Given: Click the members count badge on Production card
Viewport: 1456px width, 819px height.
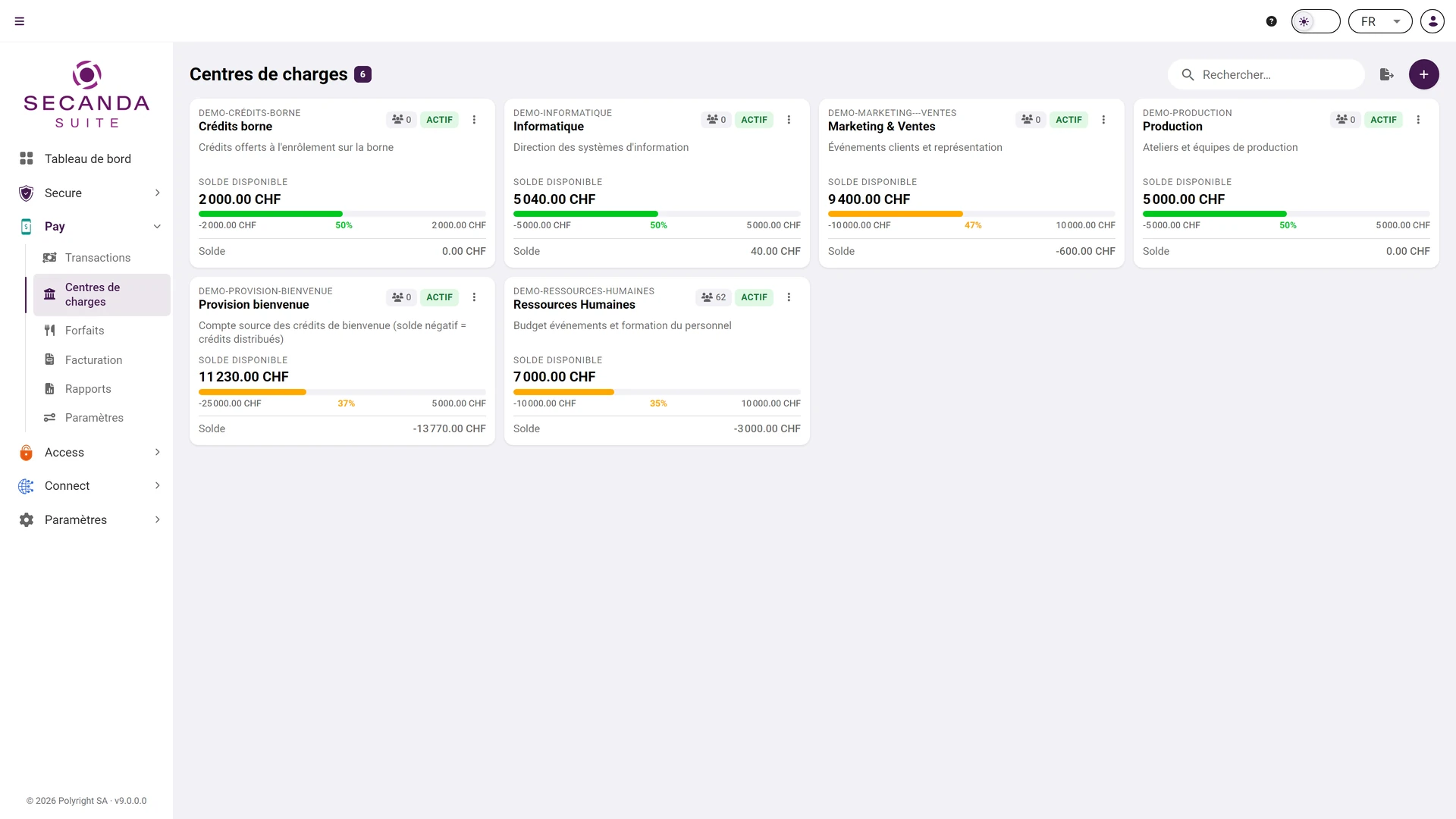Looking at the screenshot, I should pos(1345,120).
